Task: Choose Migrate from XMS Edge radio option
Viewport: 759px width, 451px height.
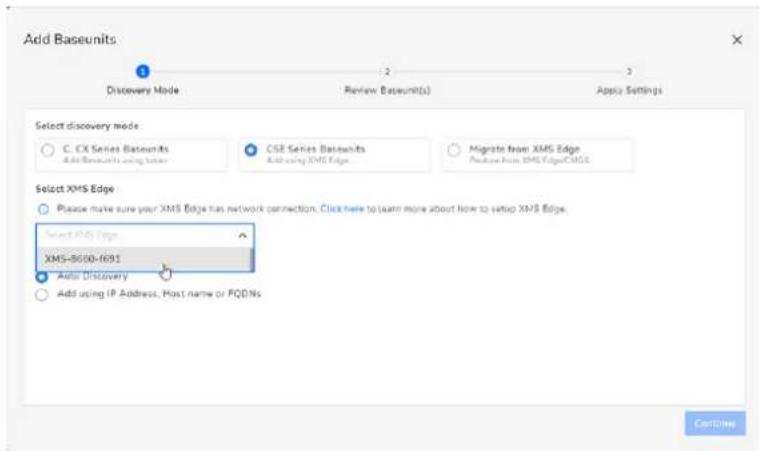Action: coord(454,150)
